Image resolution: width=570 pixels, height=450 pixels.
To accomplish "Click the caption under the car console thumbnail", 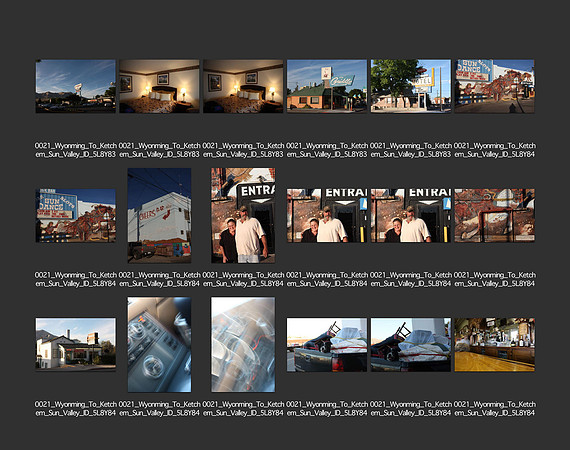I will (x=159, y=409).
